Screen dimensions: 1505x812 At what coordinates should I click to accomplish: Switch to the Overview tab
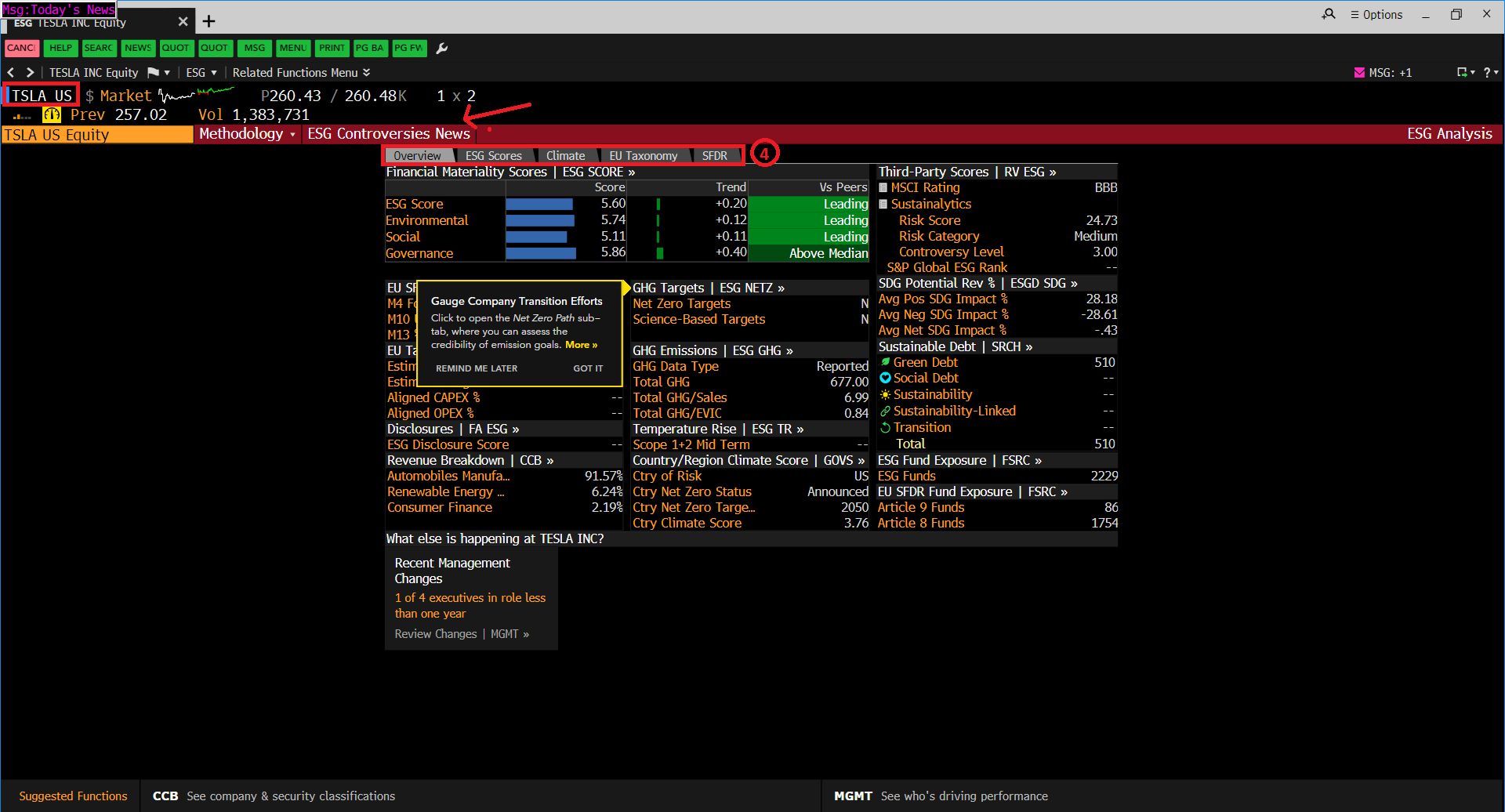pos(417,156)
